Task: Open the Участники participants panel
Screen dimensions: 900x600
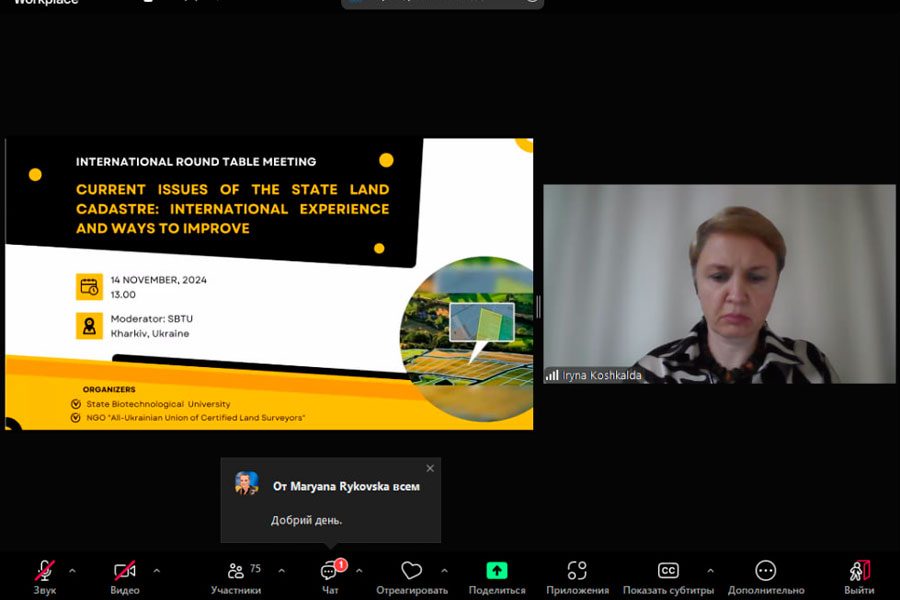Action: click(236, 576)
